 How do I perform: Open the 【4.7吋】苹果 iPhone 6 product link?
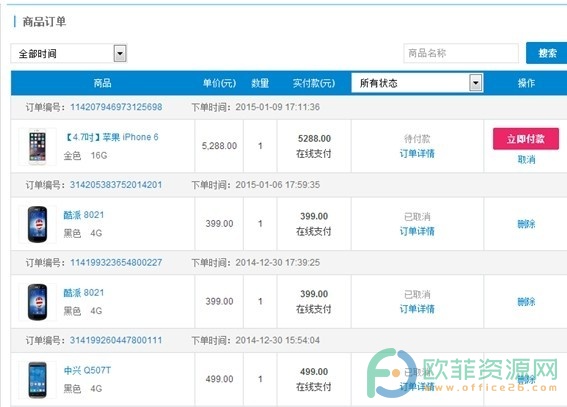coord(111,137)
